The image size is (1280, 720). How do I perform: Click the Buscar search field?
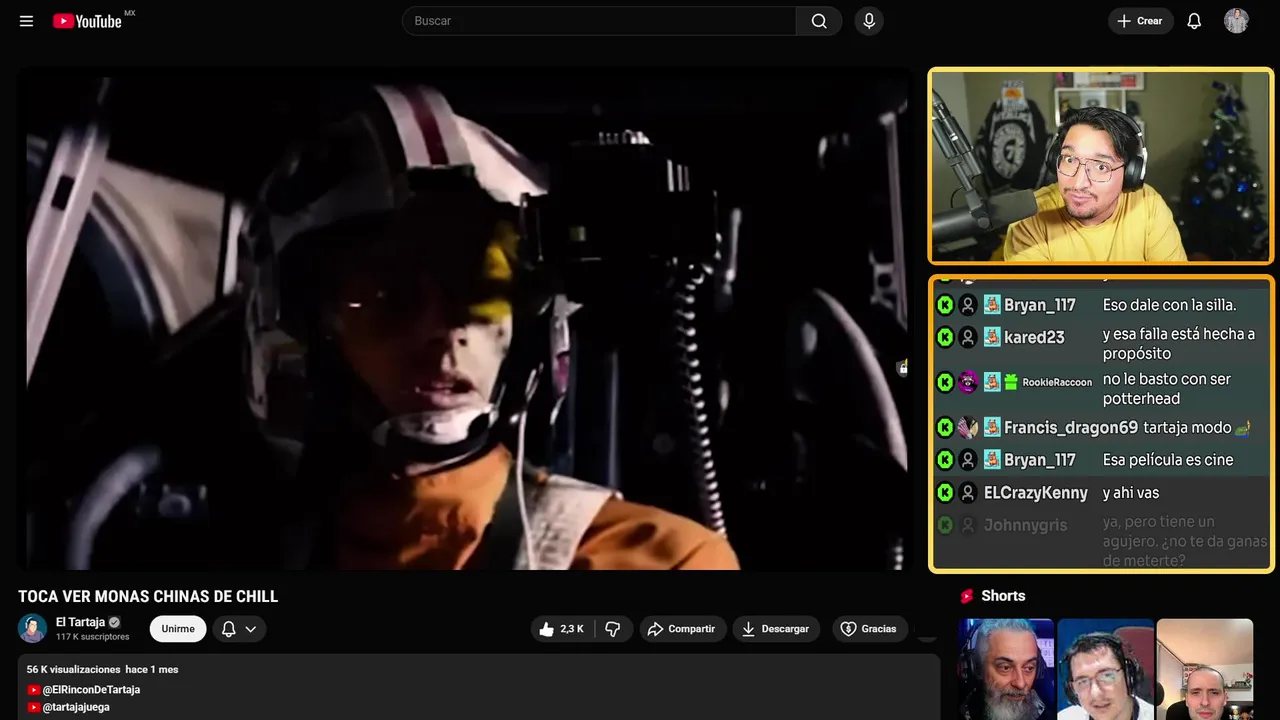coord(599,21)
